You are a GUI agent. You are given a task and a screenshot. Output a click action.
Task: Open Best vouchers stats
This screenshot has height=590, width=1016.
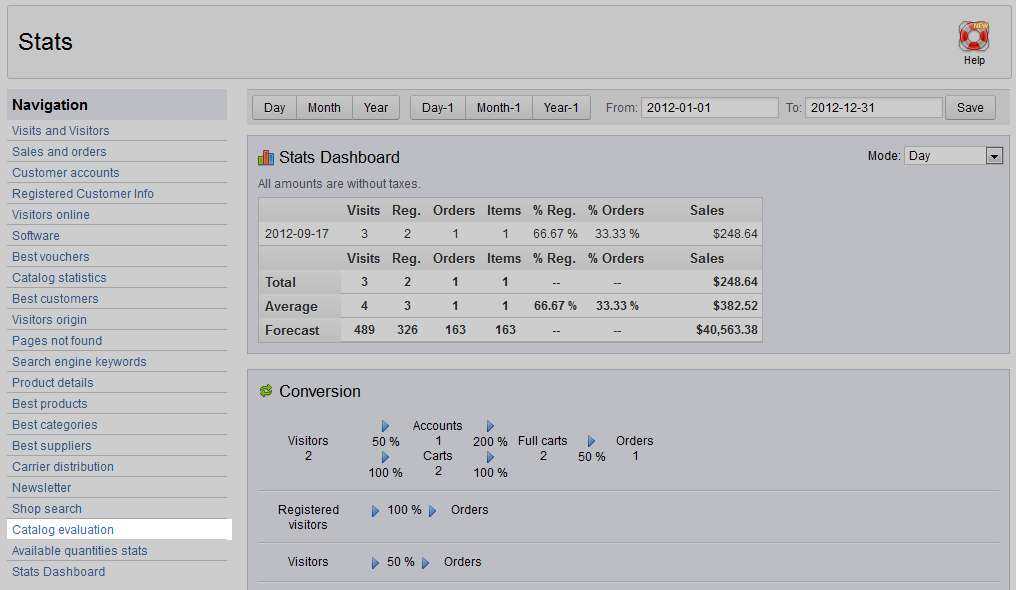[51, 257]
